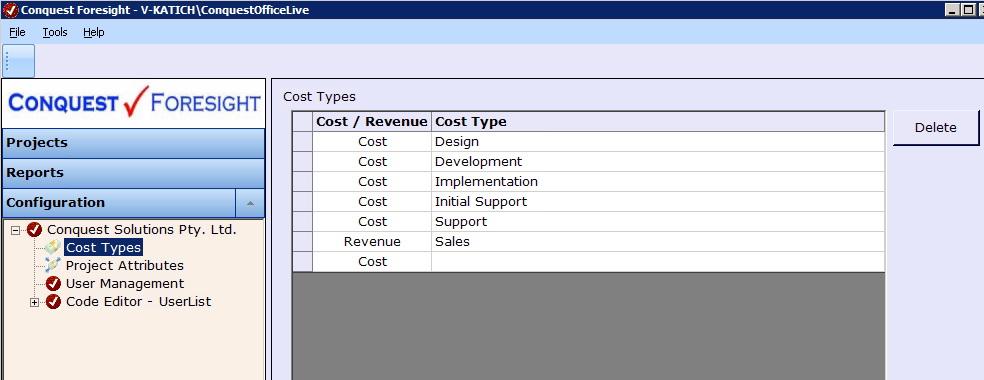The image size is (984, 380).
Task: Select row header of the Design row
Action: [302, 142]
